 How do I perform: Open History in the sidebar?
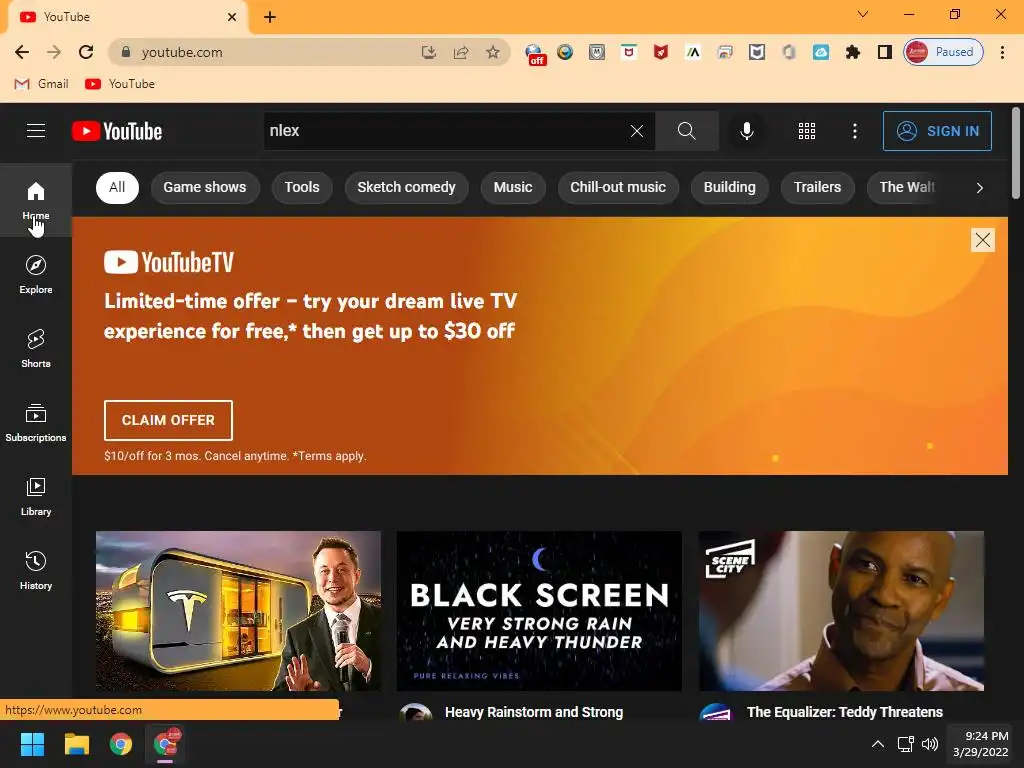[x=36, y=570]
